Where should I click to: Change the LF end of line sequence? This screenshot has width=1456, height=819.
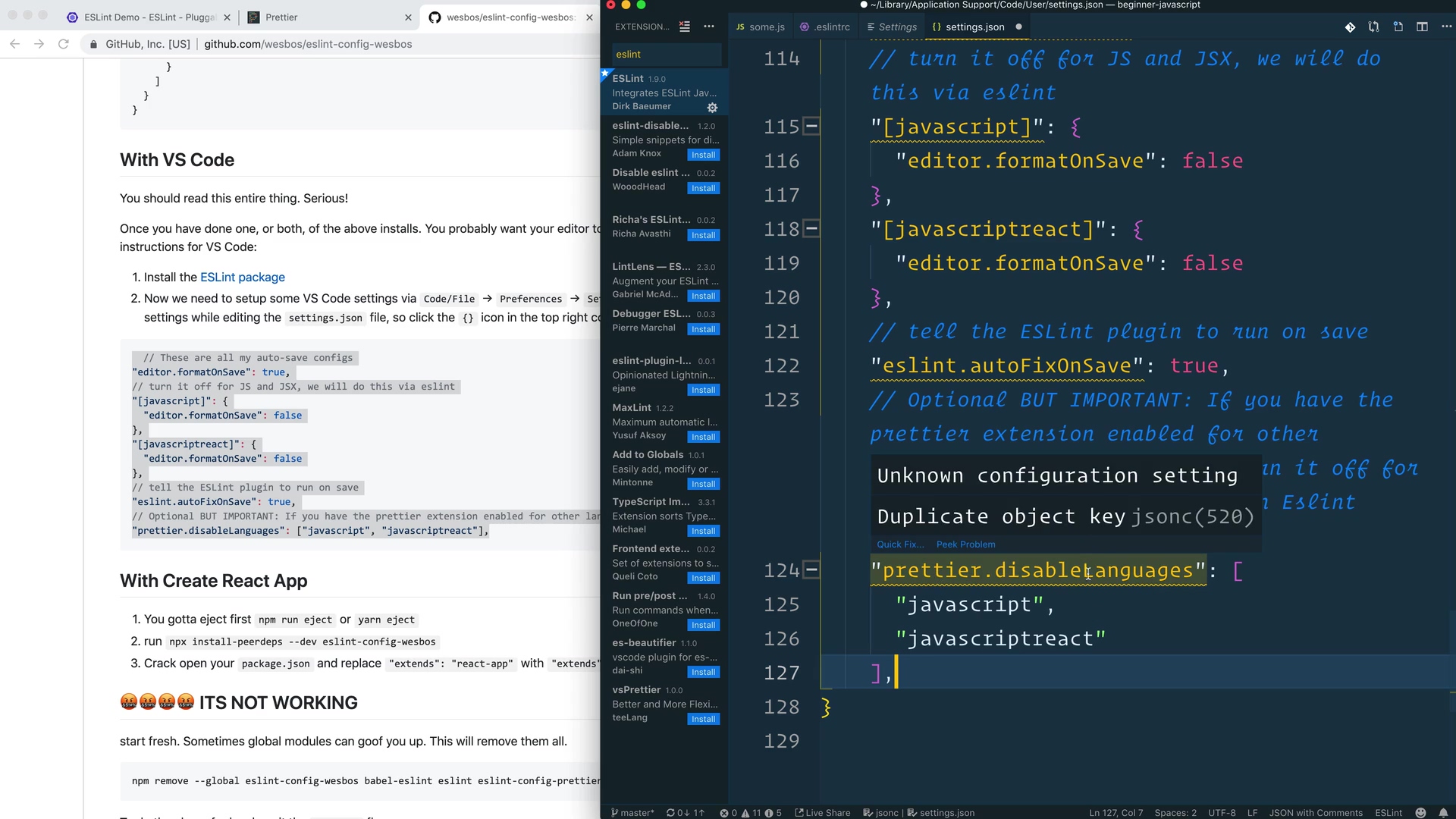1252,813
